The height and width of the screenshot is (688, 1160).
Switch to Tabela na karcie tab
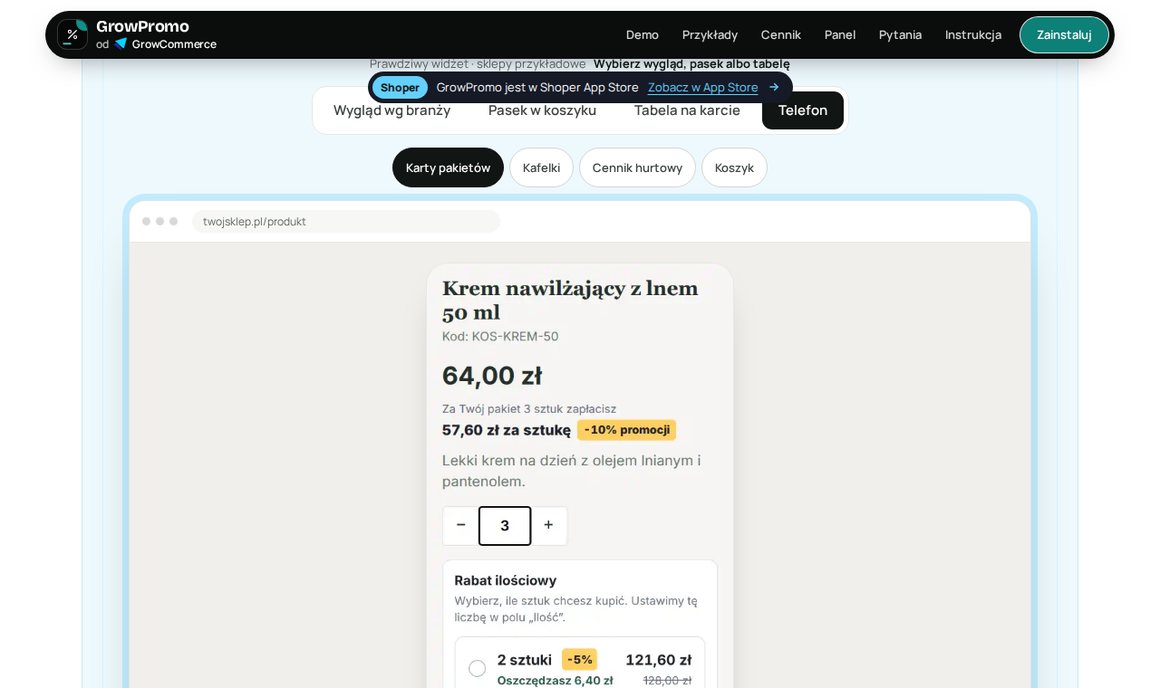click(687, 110)
